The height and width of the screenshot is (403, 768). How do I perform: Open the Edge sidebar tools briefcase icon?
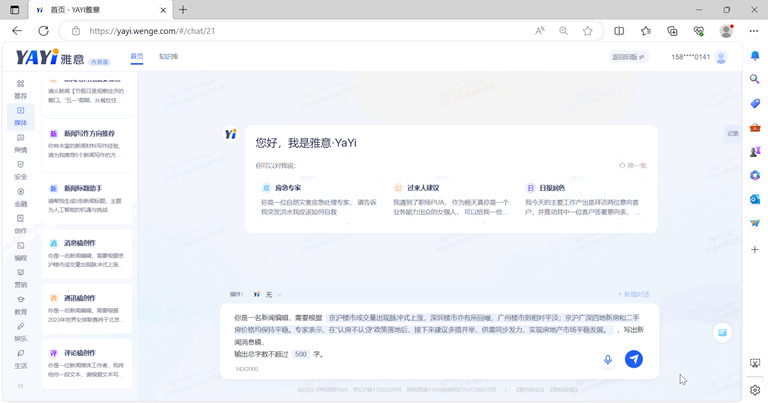[x=755, y=128]
